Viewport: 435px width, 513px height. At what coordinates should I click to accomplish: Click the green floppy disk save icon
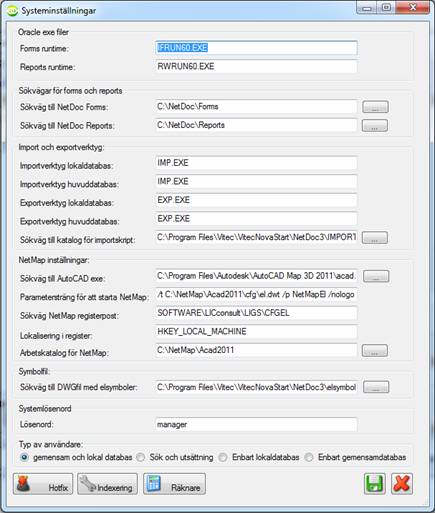375,484
